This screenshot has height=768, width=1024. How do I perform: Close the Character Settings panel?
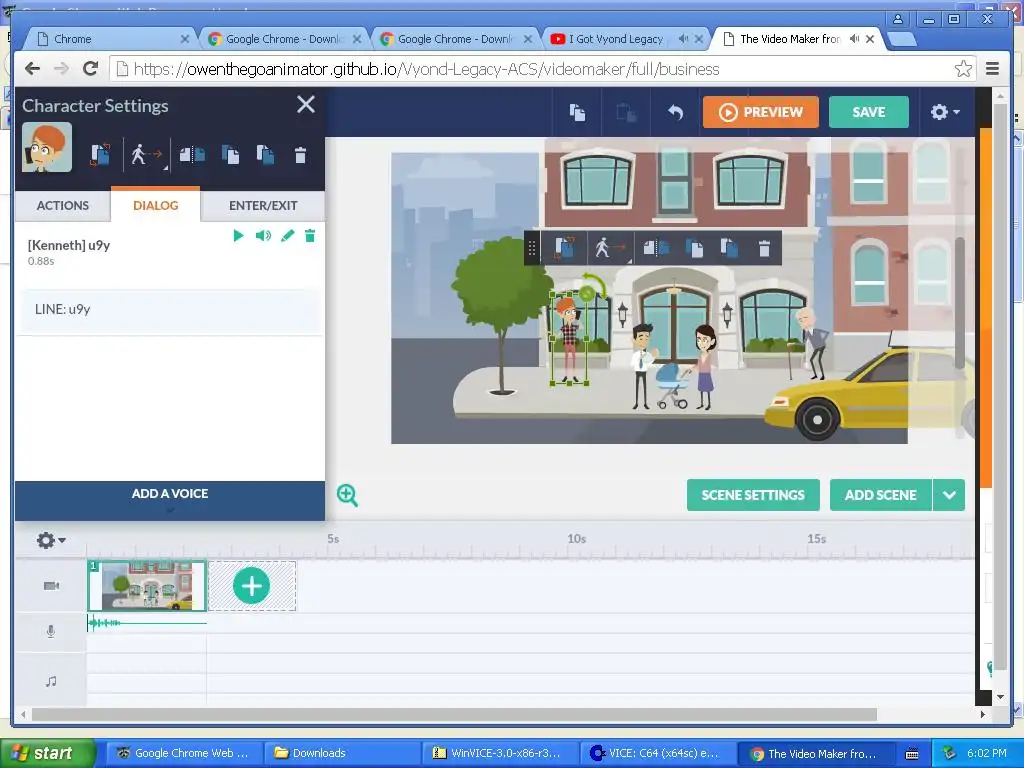pos(306,104)
